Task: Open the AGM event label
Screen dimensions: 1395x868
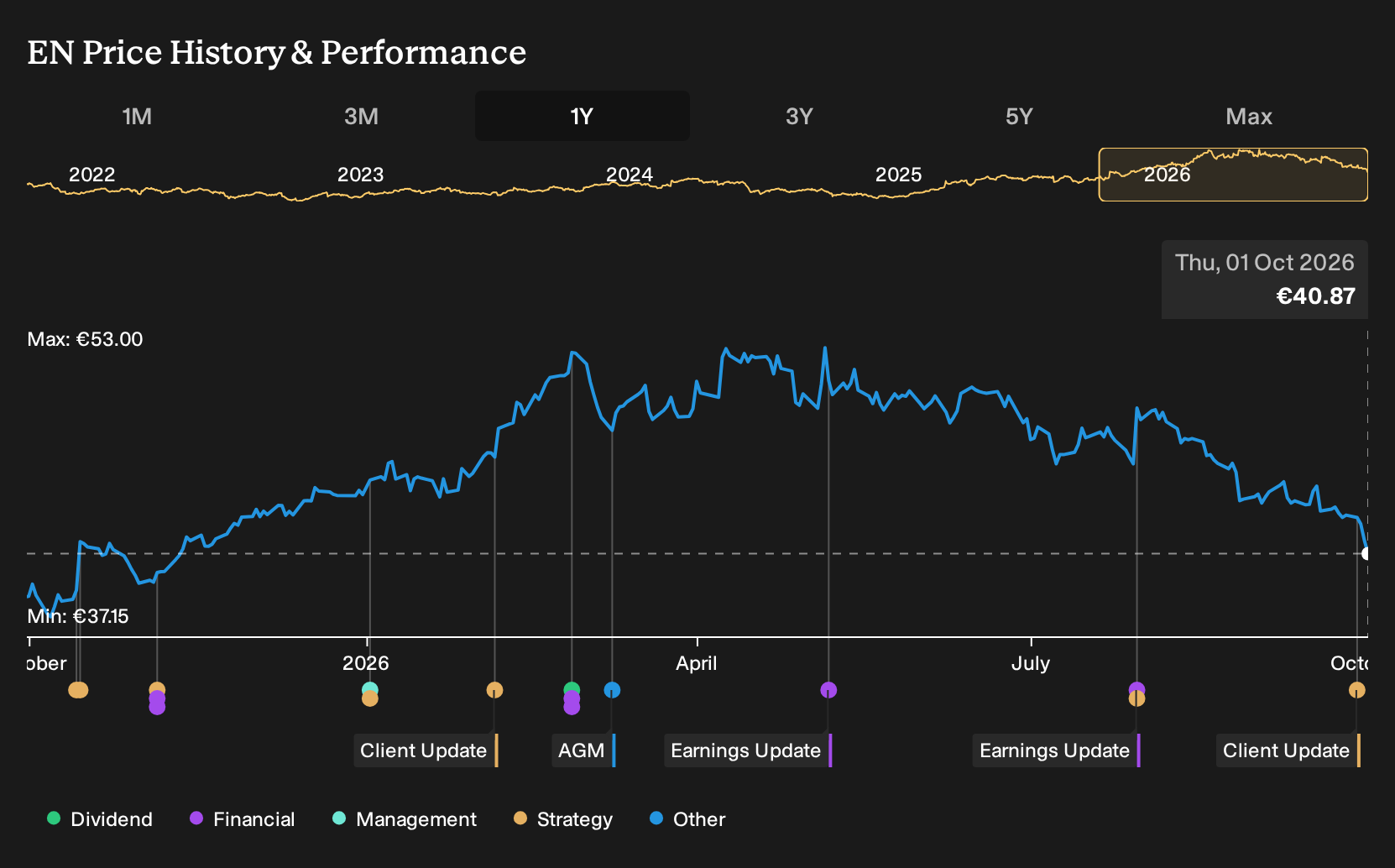Action: coord(583,750)
